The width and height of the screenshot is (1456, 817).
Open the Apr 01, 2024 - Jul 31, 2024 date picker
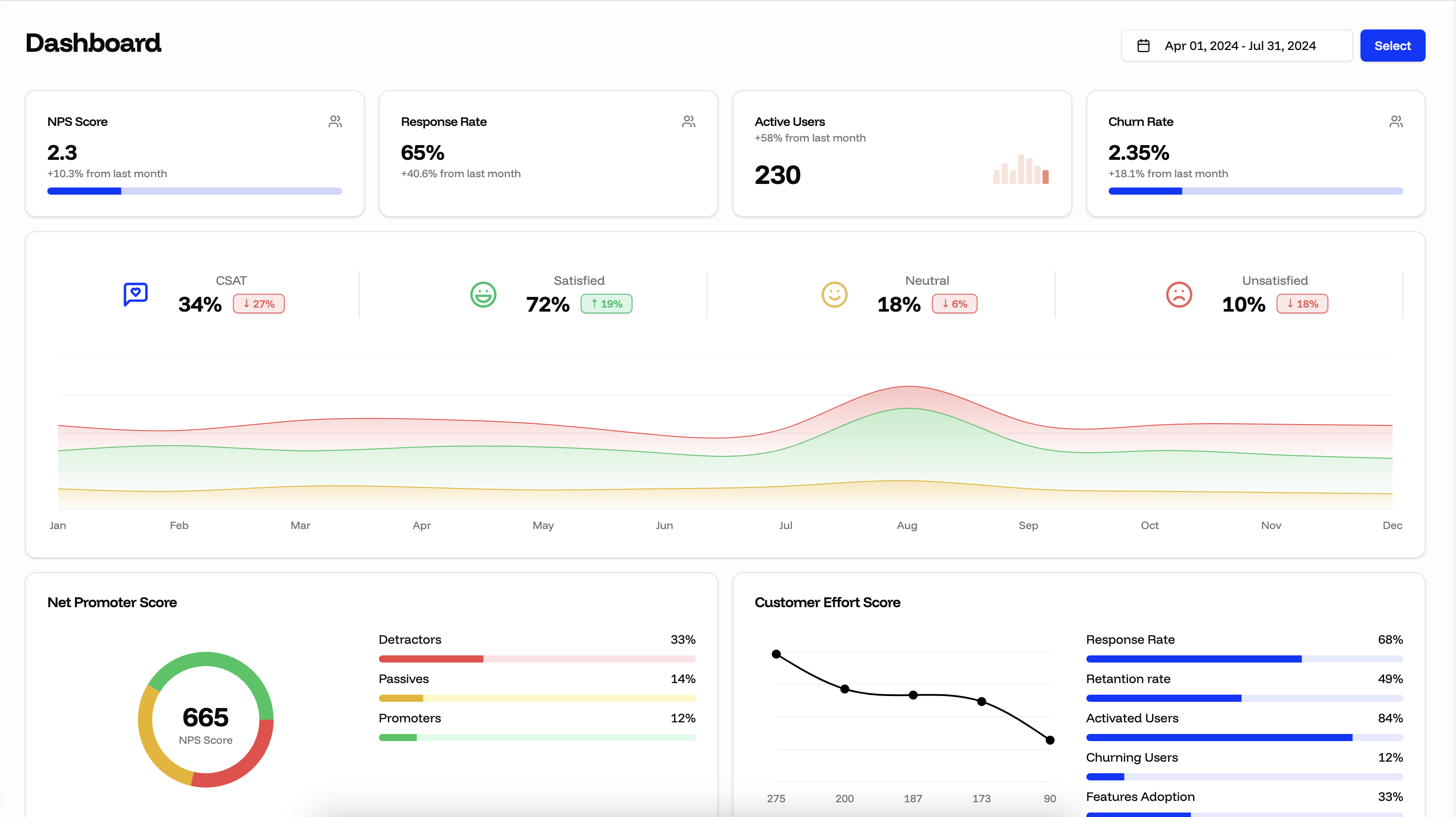(x=1237, y=46)
